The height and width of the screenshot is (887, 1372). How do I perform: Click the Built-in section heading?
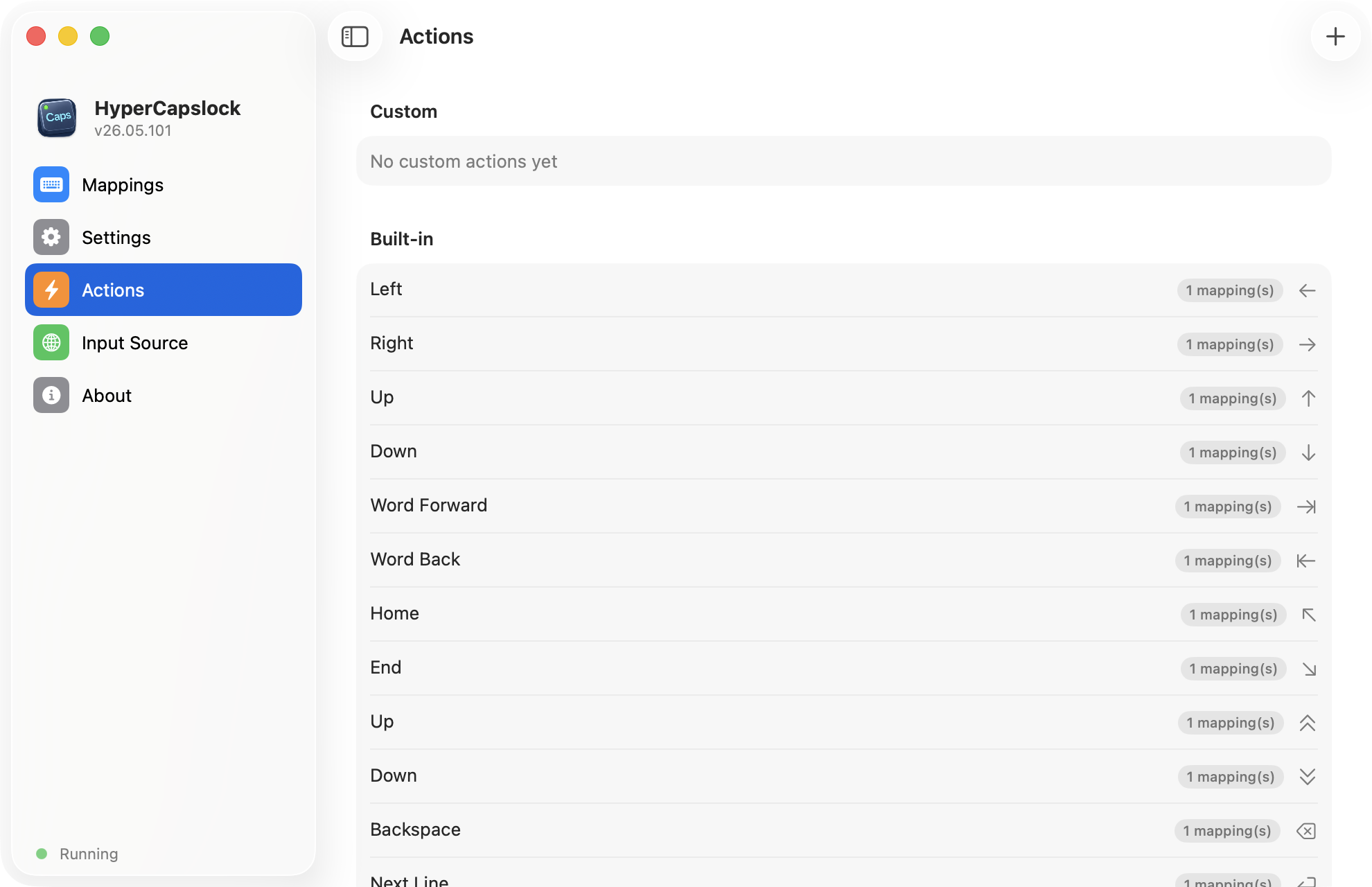[x=402, y=239]
